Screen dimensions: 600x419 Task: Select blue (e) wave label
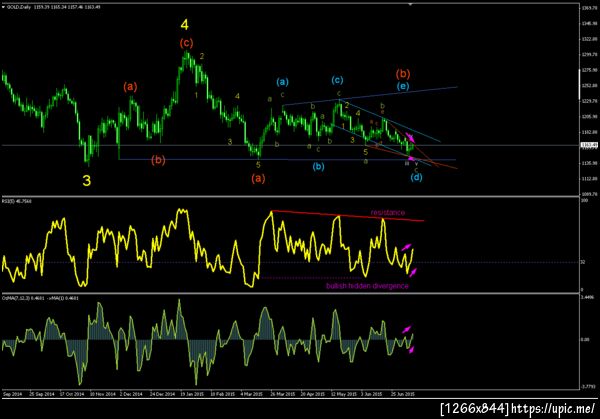[403, 86]
